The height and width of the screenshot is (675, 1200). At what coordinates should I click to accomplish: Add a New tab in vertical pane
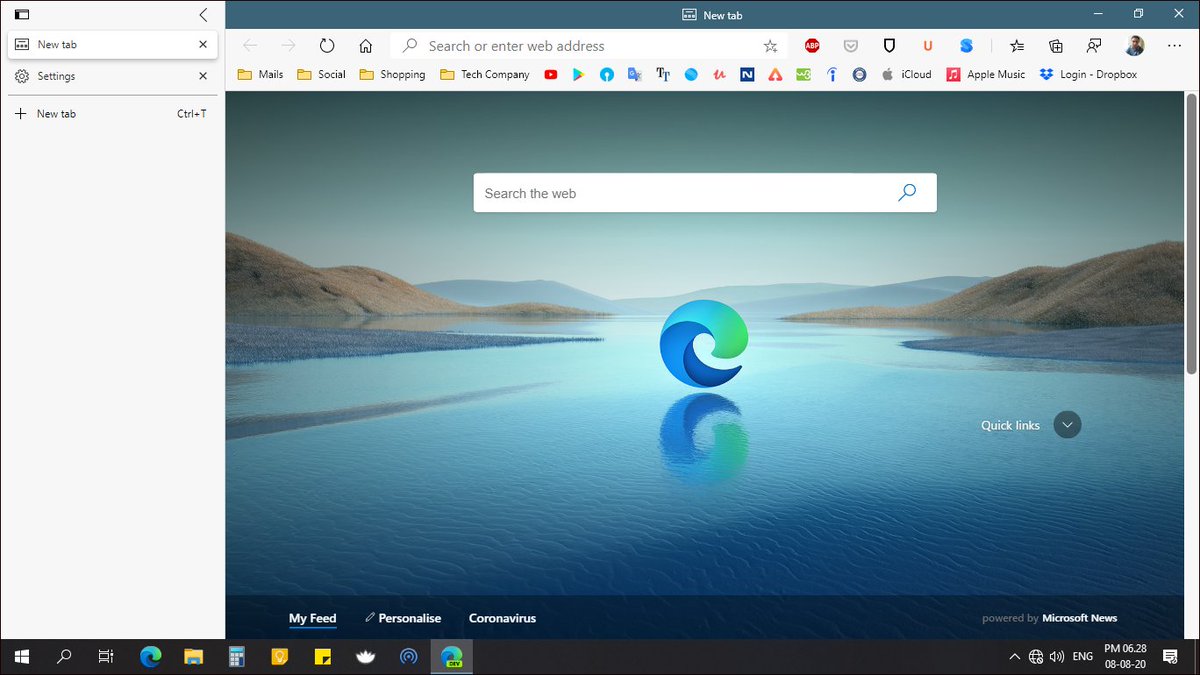113,114
